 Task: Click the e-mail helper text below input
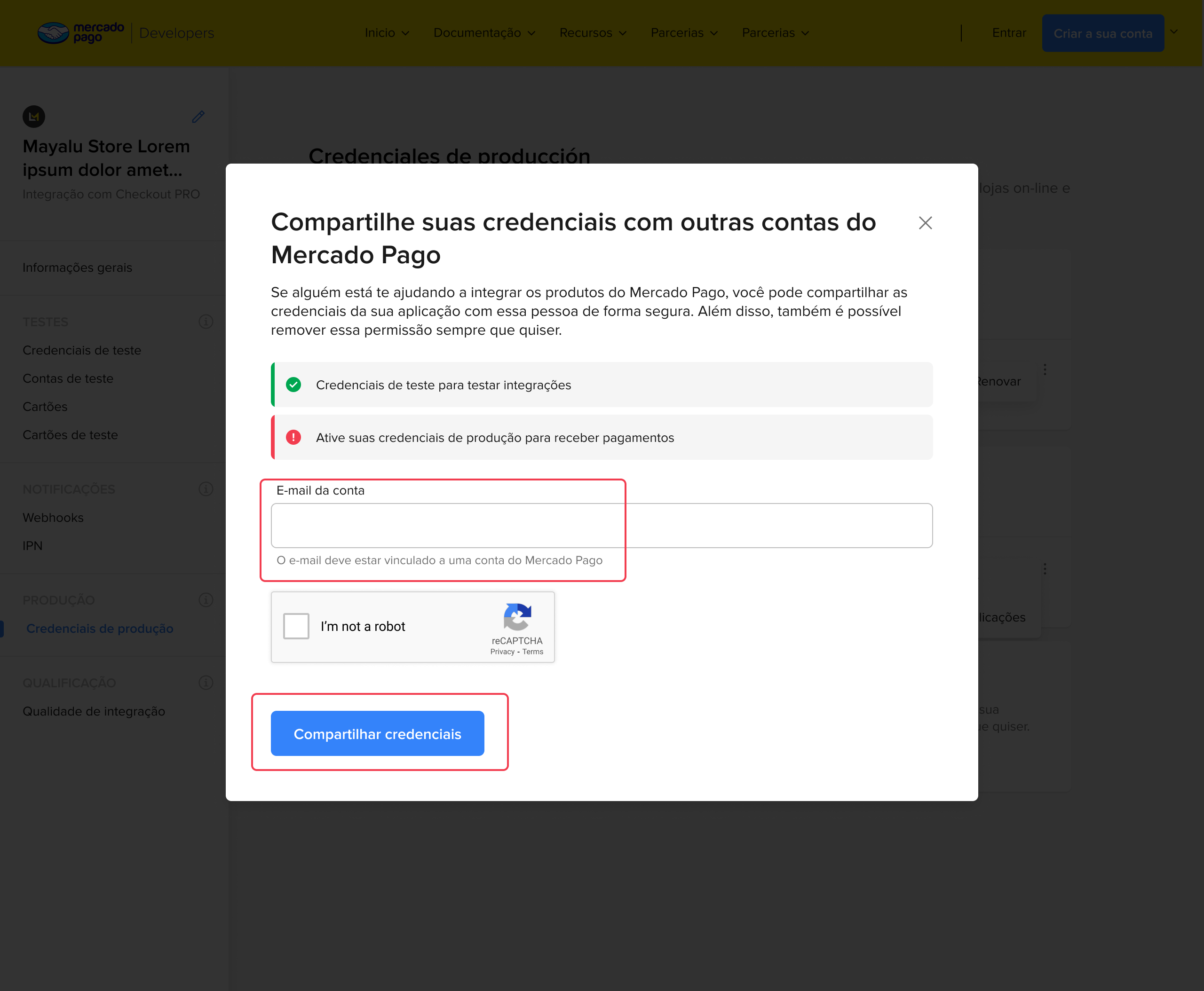click(439, 560)
